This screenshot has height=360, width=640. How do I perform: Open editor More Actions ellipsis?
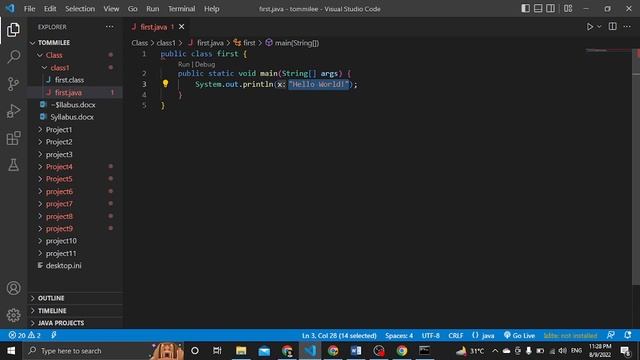tap(627, 27)
